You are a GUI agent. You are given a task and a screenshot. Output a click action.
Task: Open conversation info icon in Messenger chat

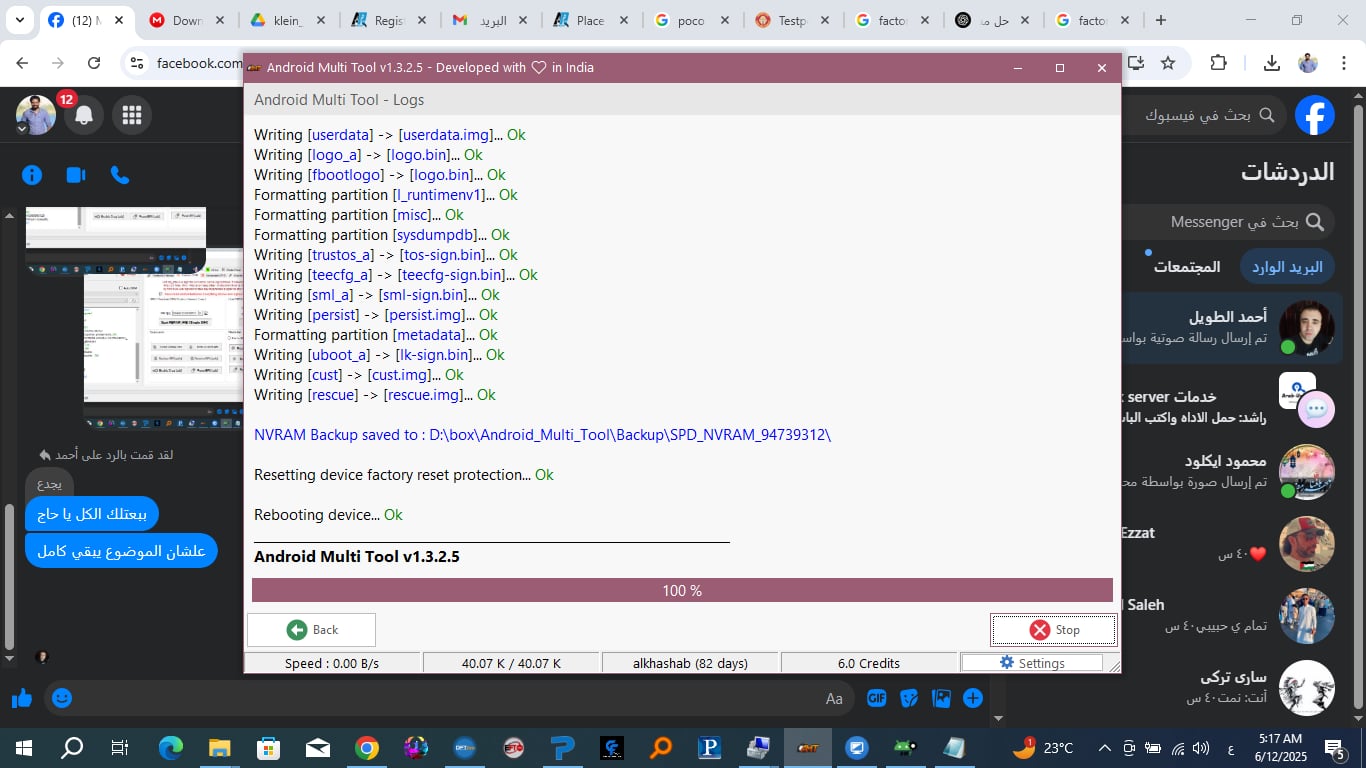(x=32, y=175)
